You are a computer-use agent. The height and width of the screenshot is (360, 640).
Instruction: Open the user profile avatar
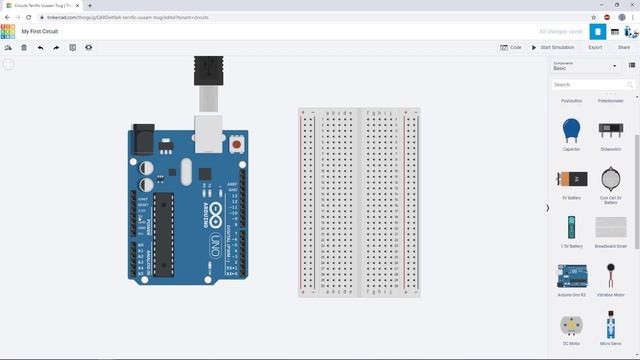(x=631, y=32)
